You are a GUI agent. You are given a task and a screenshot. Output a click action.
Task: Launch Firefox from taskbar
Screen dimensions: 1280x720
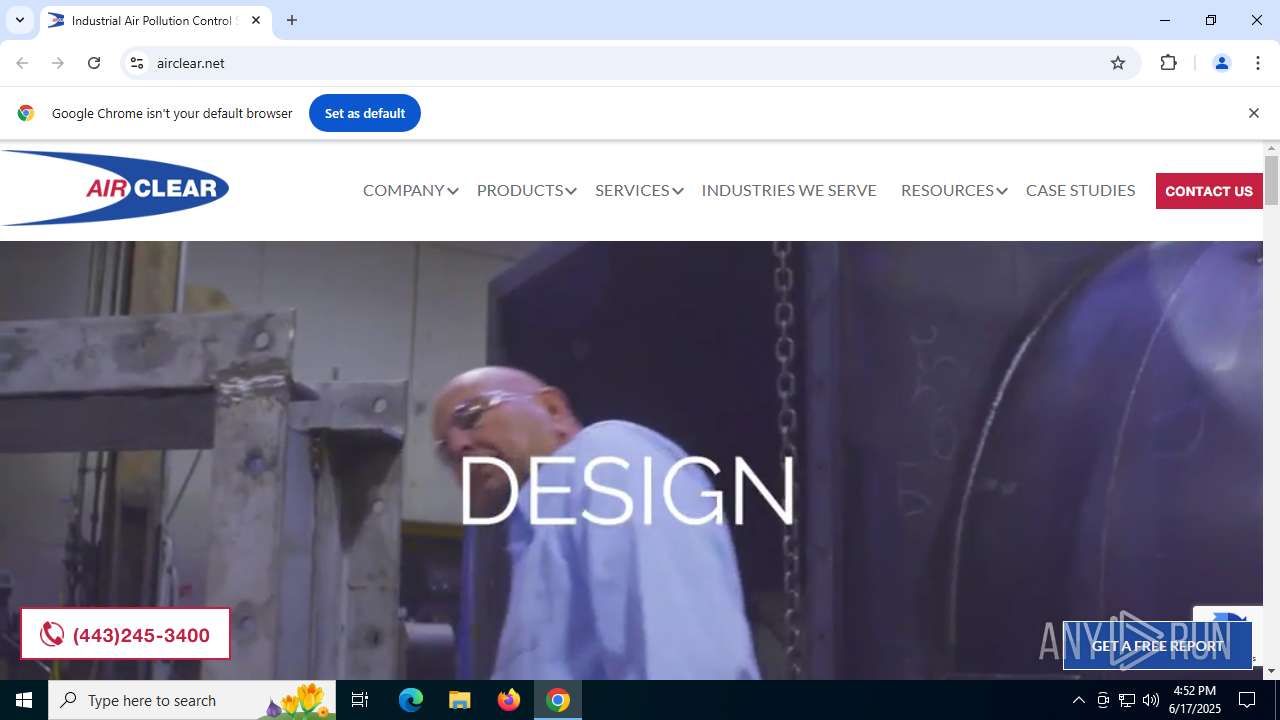coord(509,700)
